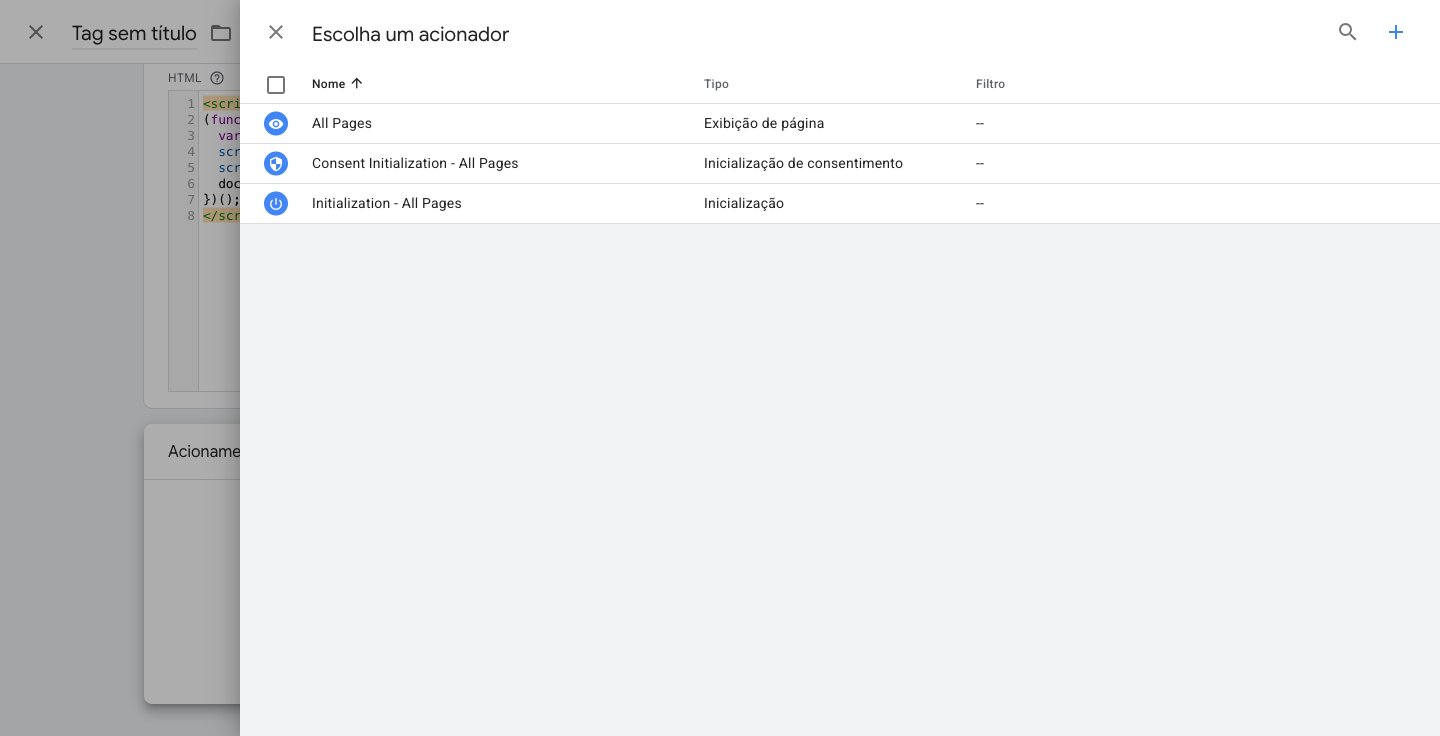This screenshot has width=1440, height=736.
Task: Click the Inicialização de consentimento type cell
Action: (x=803, y=163)
